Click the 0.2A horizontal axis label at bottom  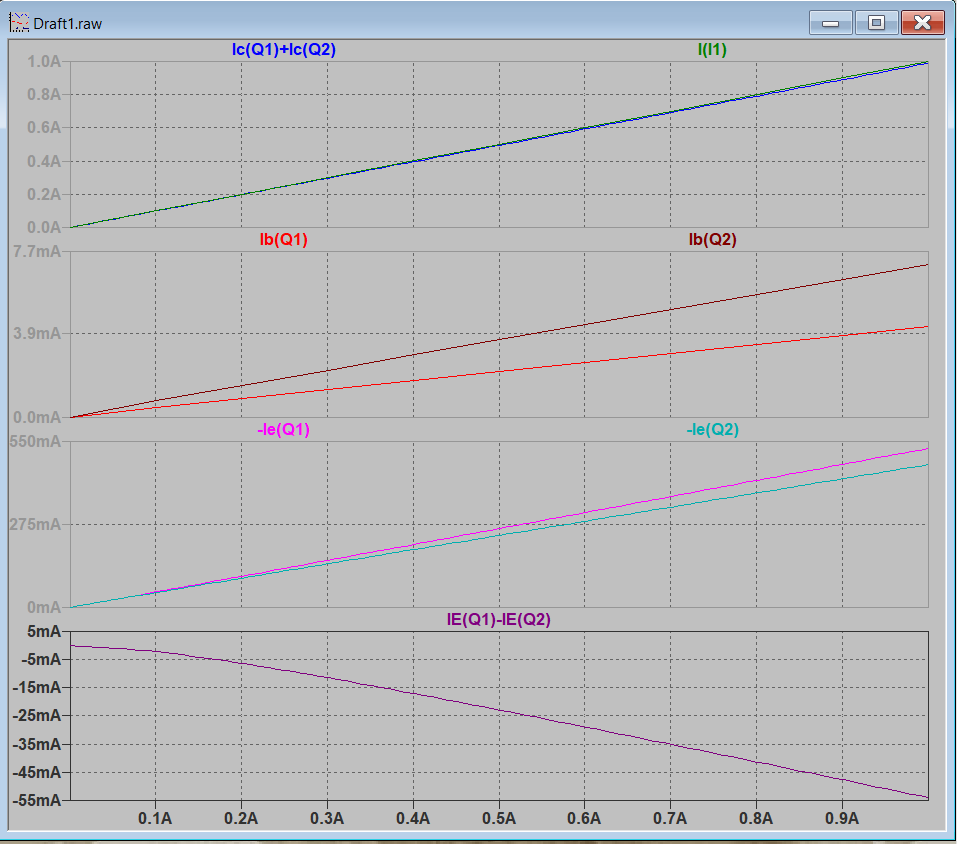[x=241, y=818]
